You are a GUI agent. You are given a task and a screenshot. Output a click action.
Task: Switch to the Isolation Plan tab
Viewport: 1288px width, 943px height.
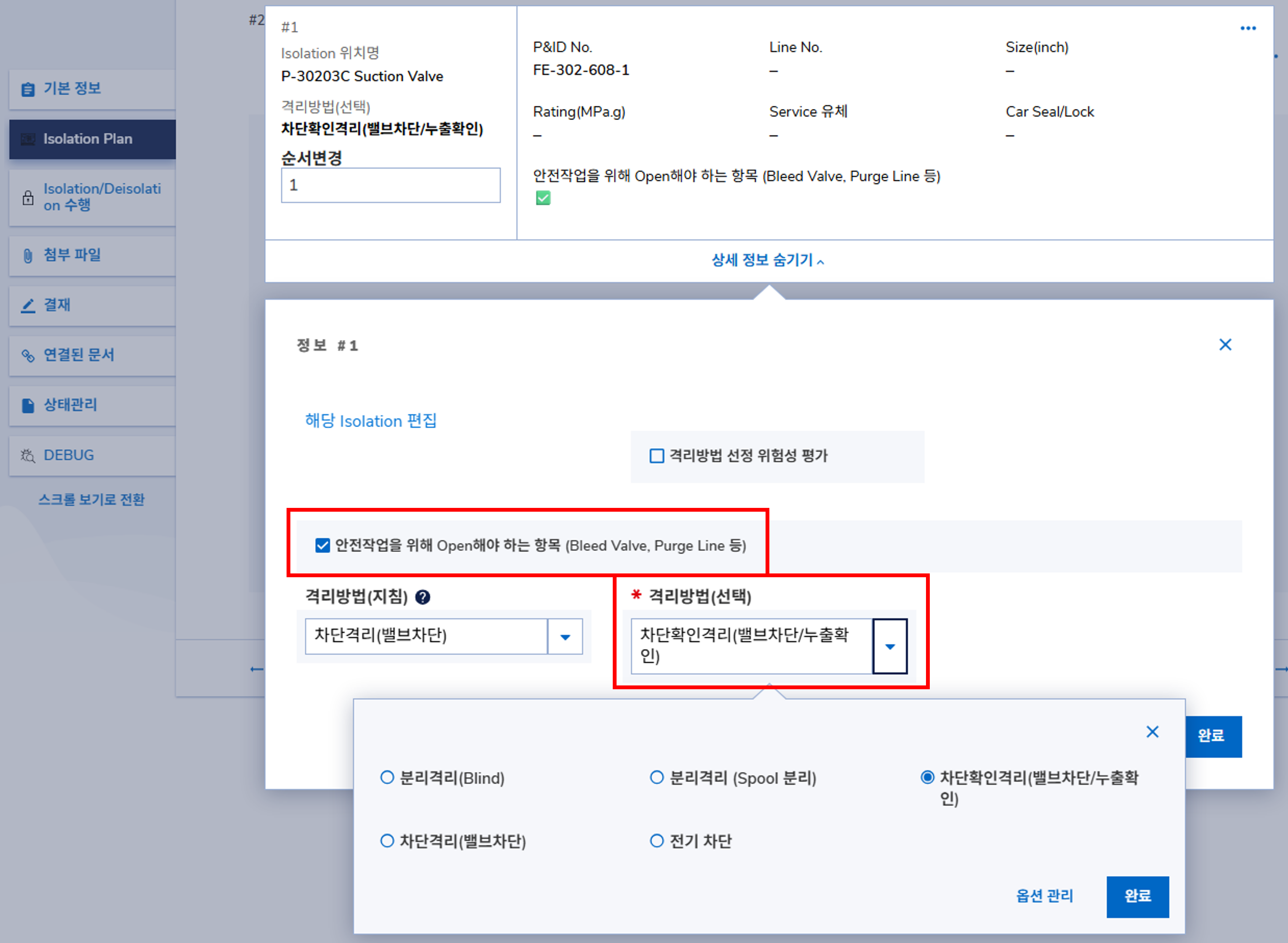coord(88,139)
